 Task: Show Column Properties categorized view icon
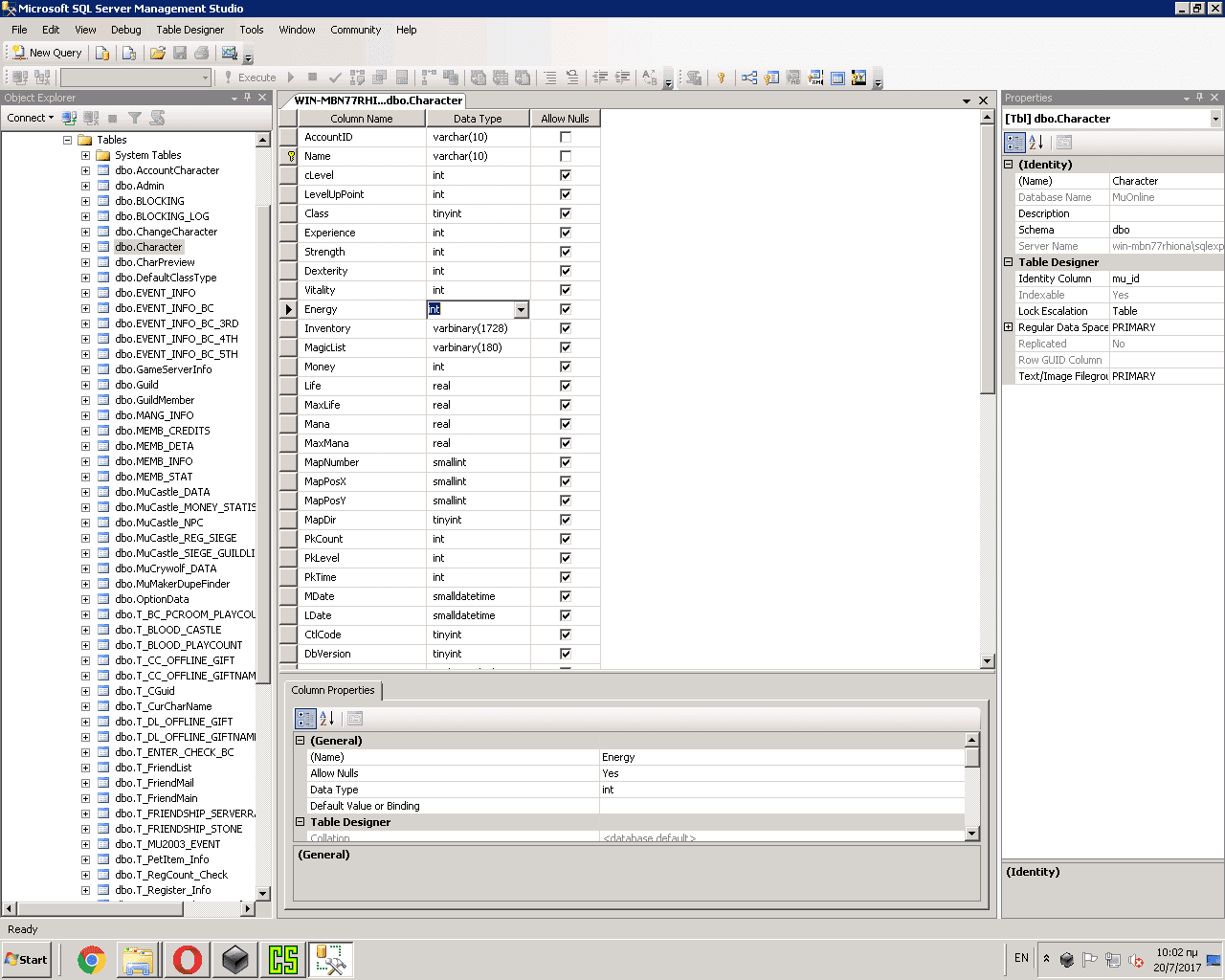coord(305,719)
